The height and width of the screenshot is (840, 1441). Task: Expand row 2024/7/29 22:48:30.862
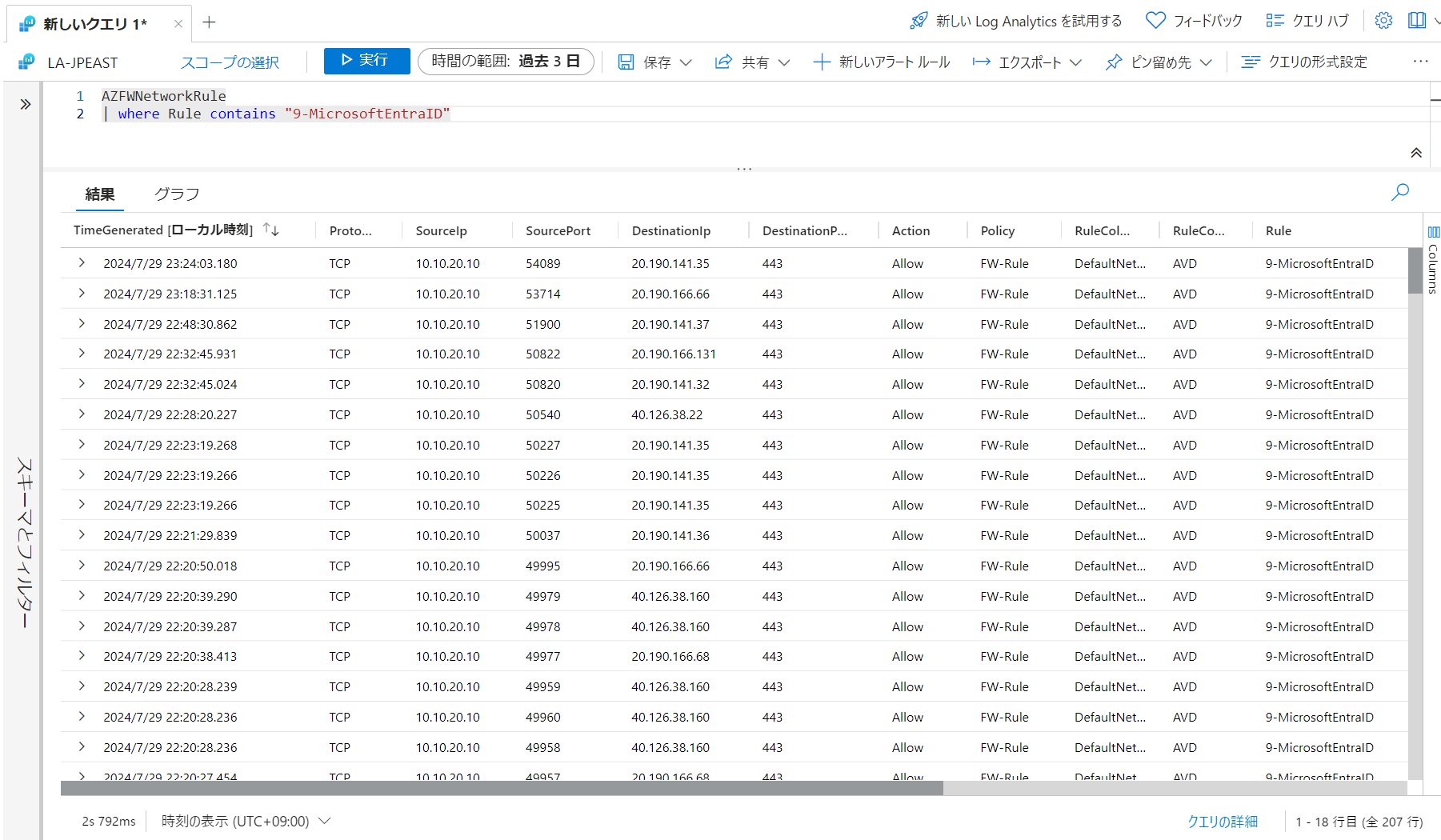[82, 324]
